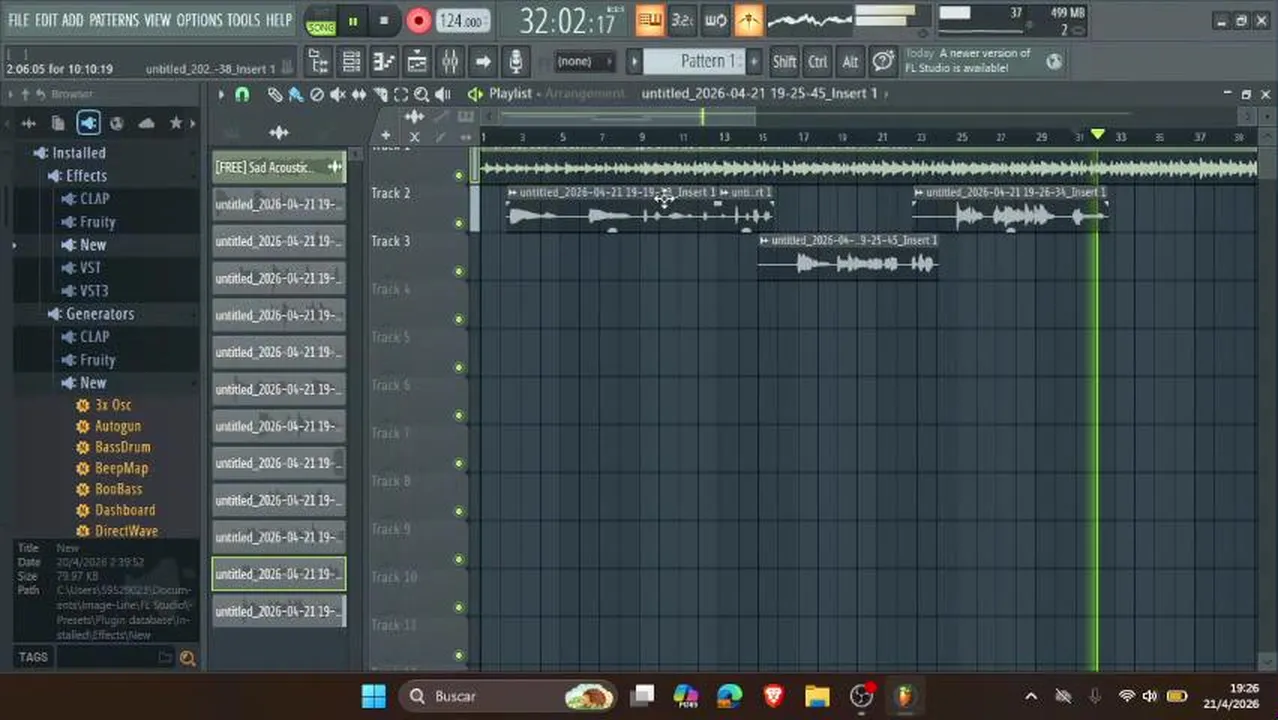
Task: Stop playback with the stop button
Action: (x=384, y=21)
